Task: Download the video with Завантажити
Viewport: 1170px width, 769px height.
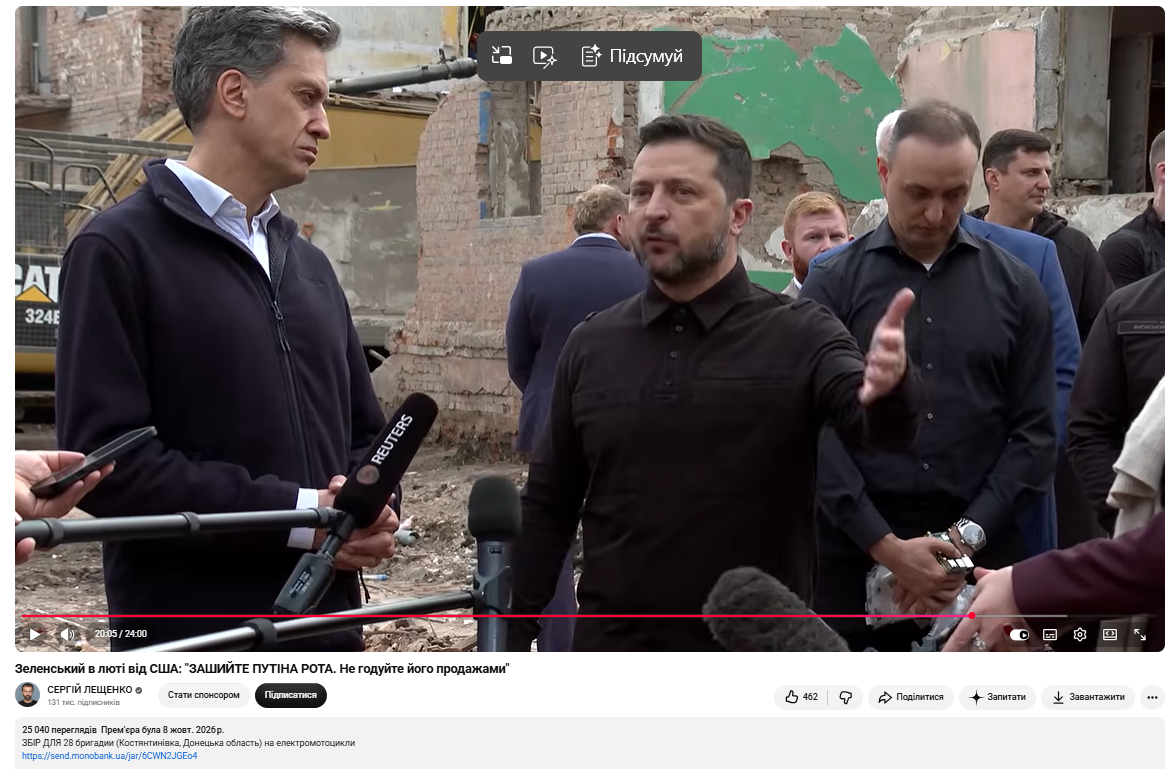Action: [1088, 697]
